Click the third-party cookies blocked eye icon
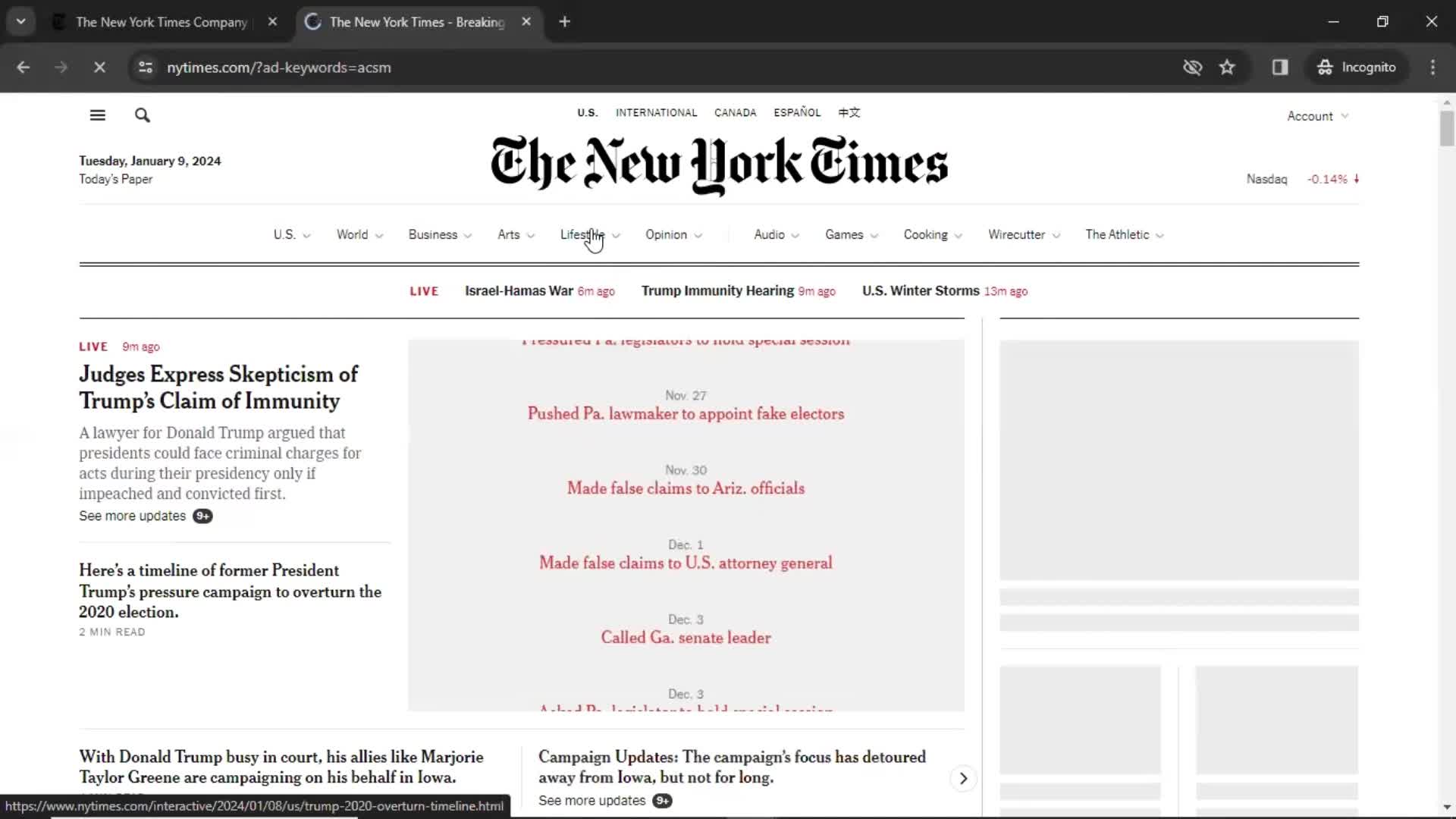Image resolution: width=1456 pixels, height=819 pixels. (1192, 67)
